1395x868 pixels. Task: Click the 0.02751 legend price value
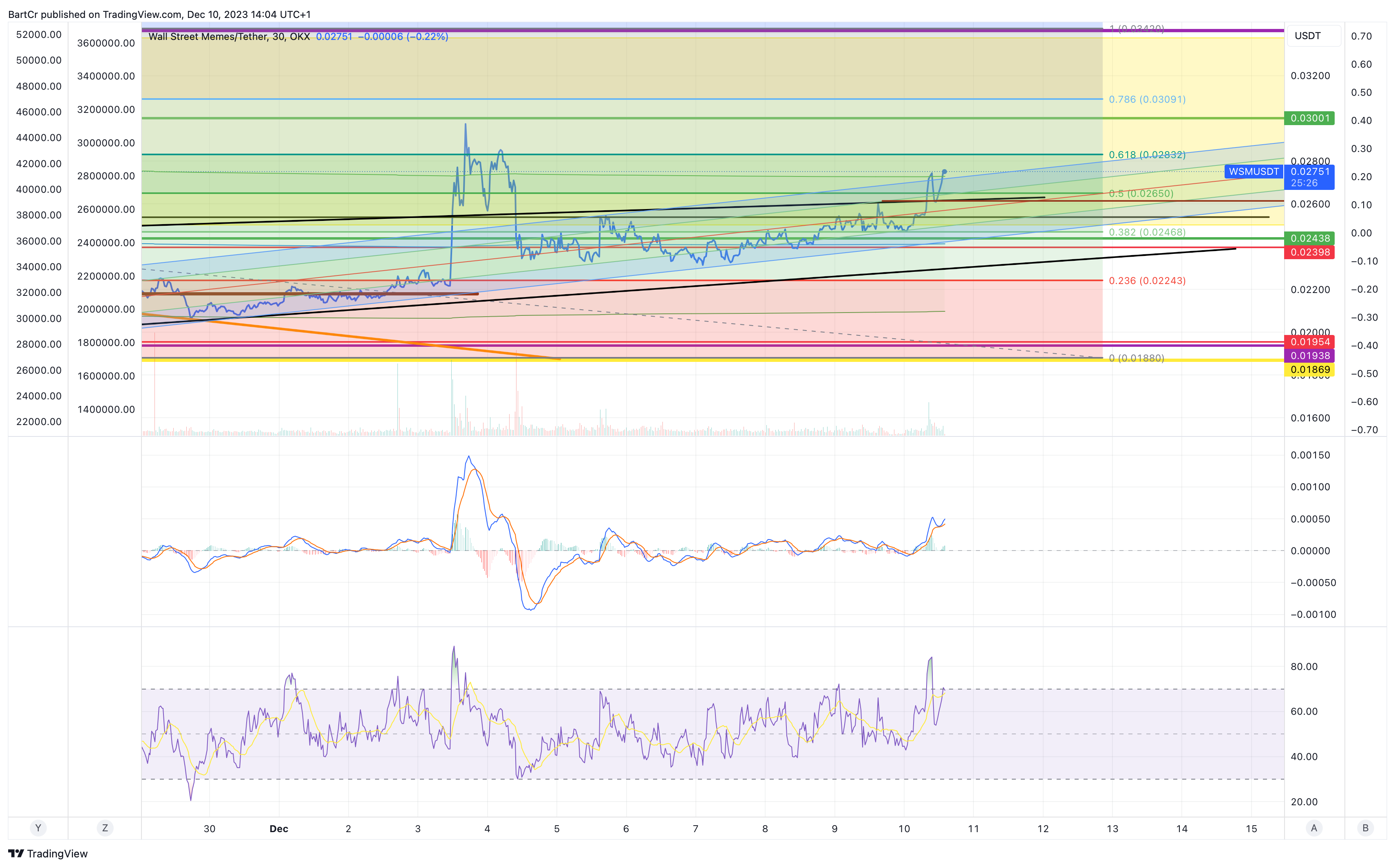[x=334, y=37]
